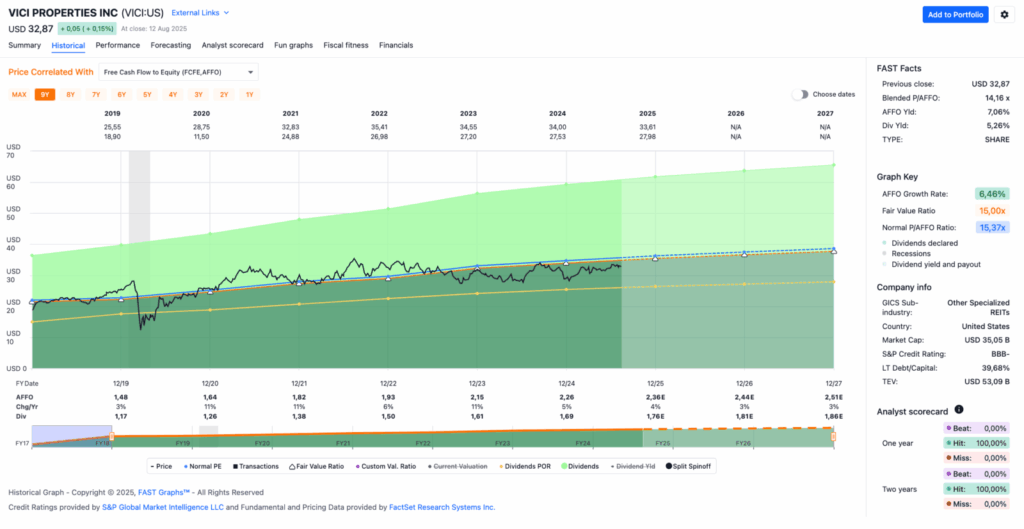Toggle the Custom Val. Ratio legend item
Screen dimensions: 1024x529
[385, 466]
